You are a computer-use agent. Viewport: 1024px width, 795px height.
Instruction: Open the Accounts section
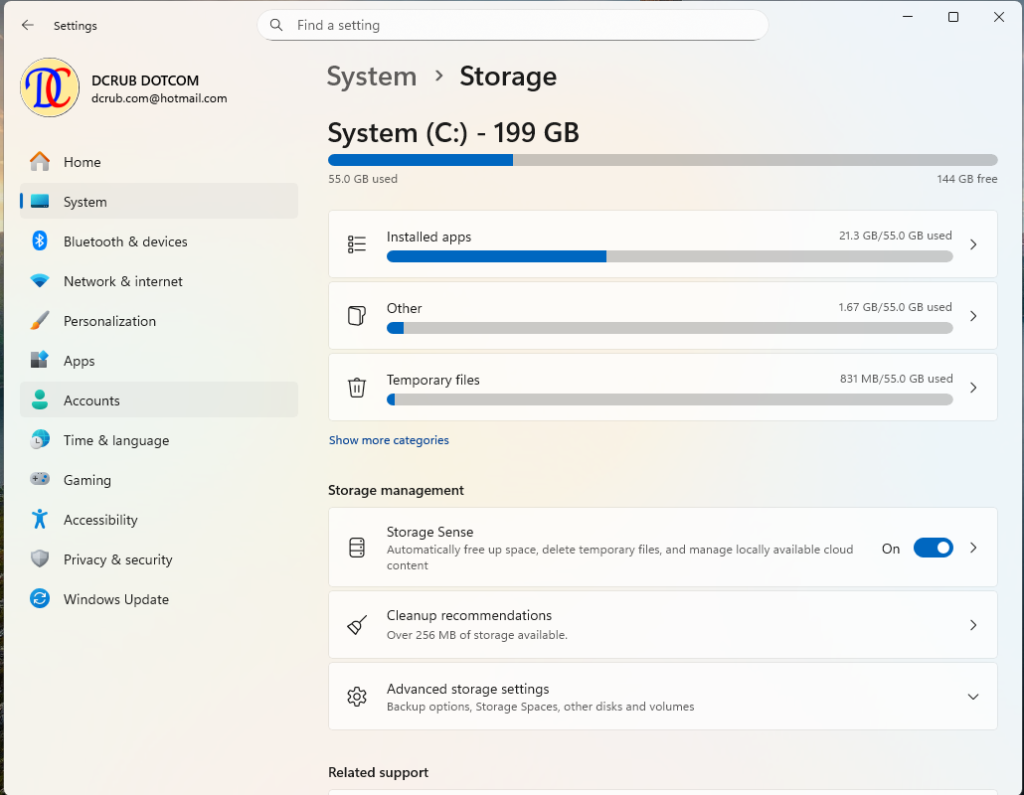[x=159, y=400]
